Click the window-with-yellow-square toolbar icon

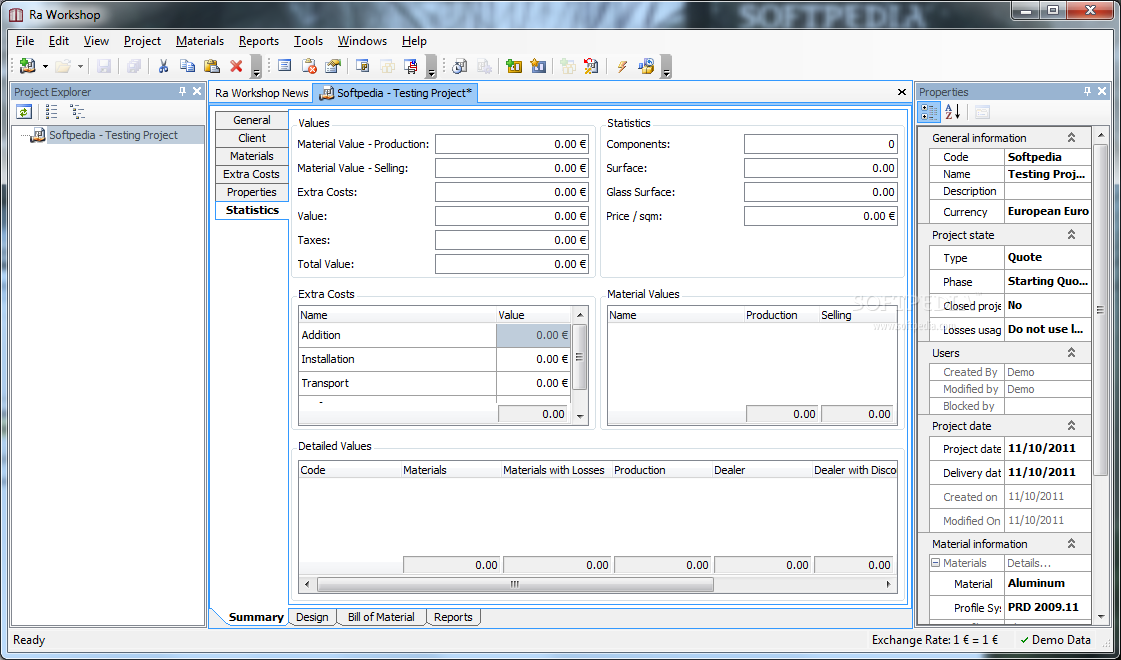coord(362,67)
